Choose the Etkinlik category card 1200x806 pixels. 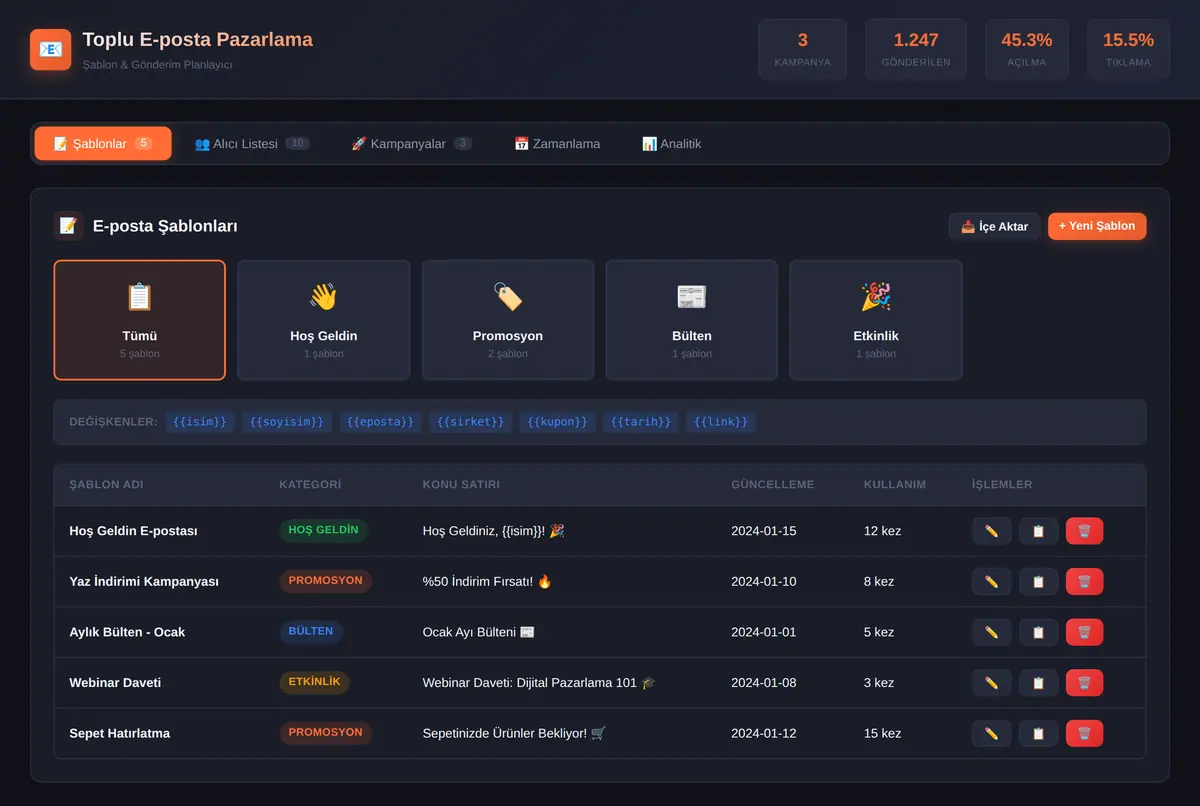(876, 320)
